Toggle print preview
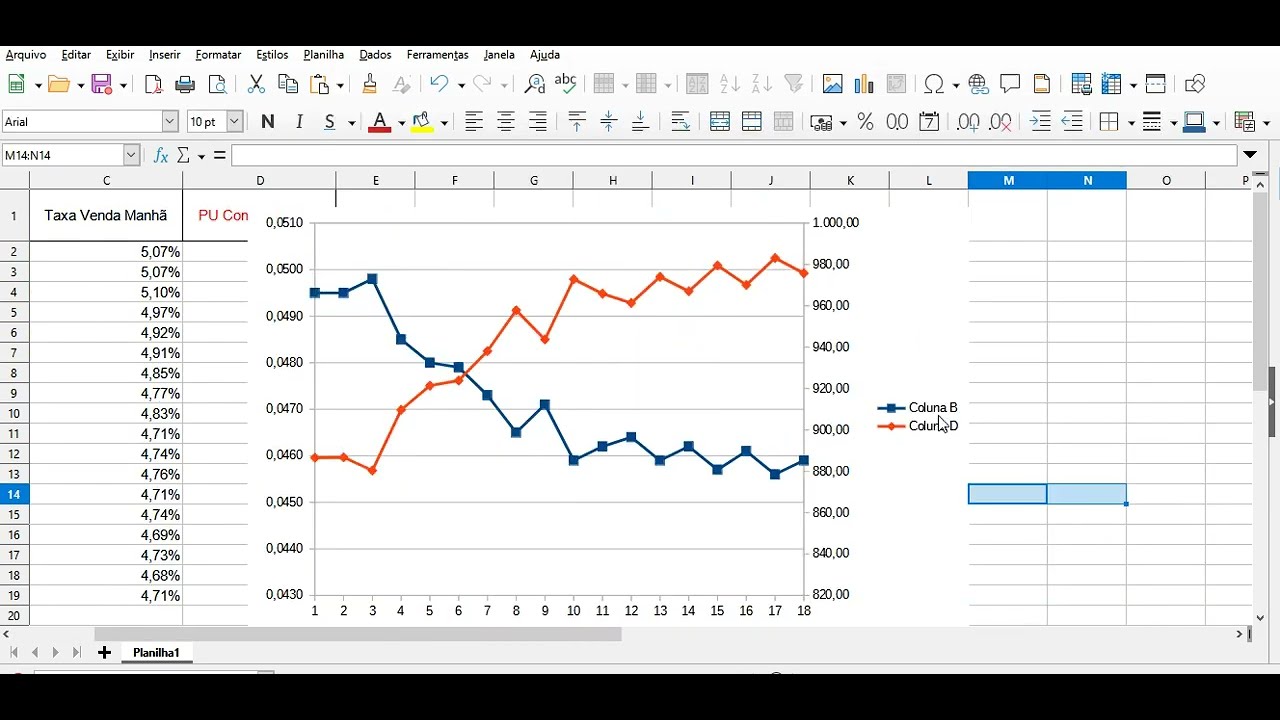Viewport: 1280px width, 720px height. (x=217, y=84)
